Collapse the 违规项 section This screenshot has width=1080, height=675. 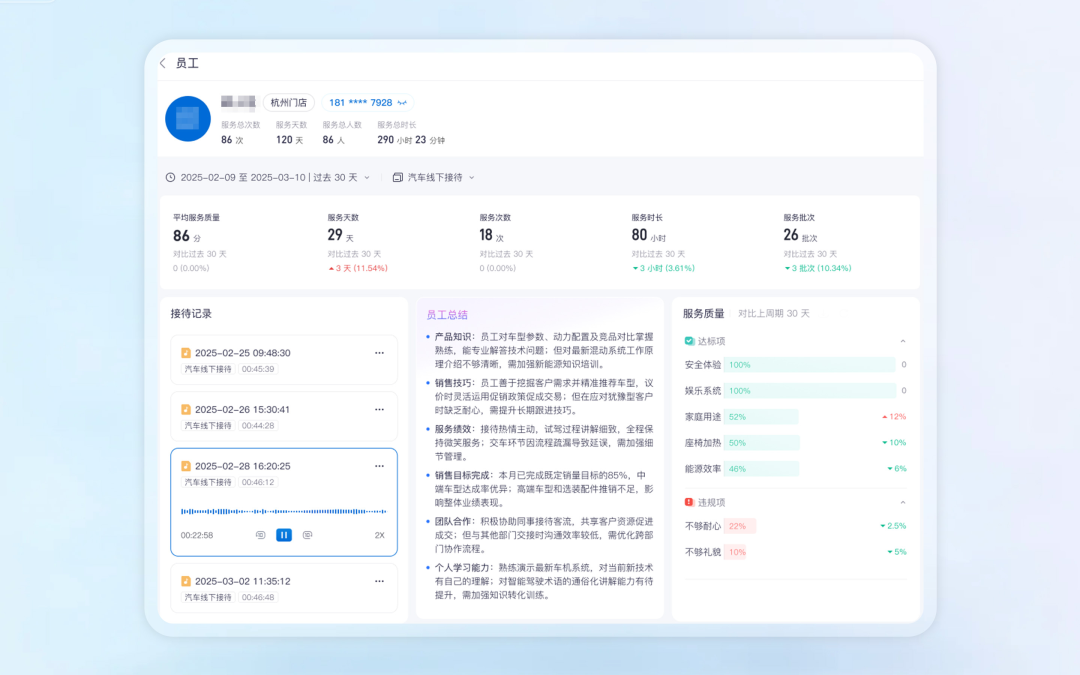902,502
